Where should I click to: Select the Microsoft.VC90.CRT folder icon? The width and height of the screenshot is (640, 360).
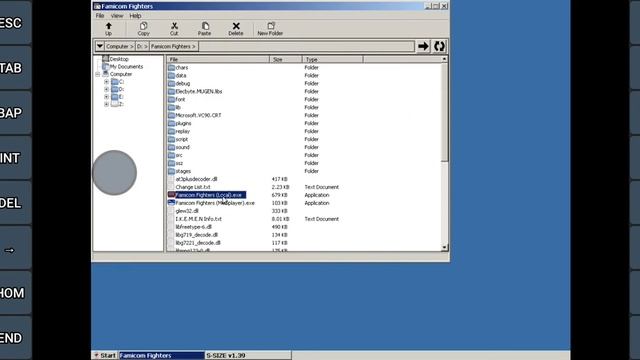pyautogui.click(x=171, y=116)
